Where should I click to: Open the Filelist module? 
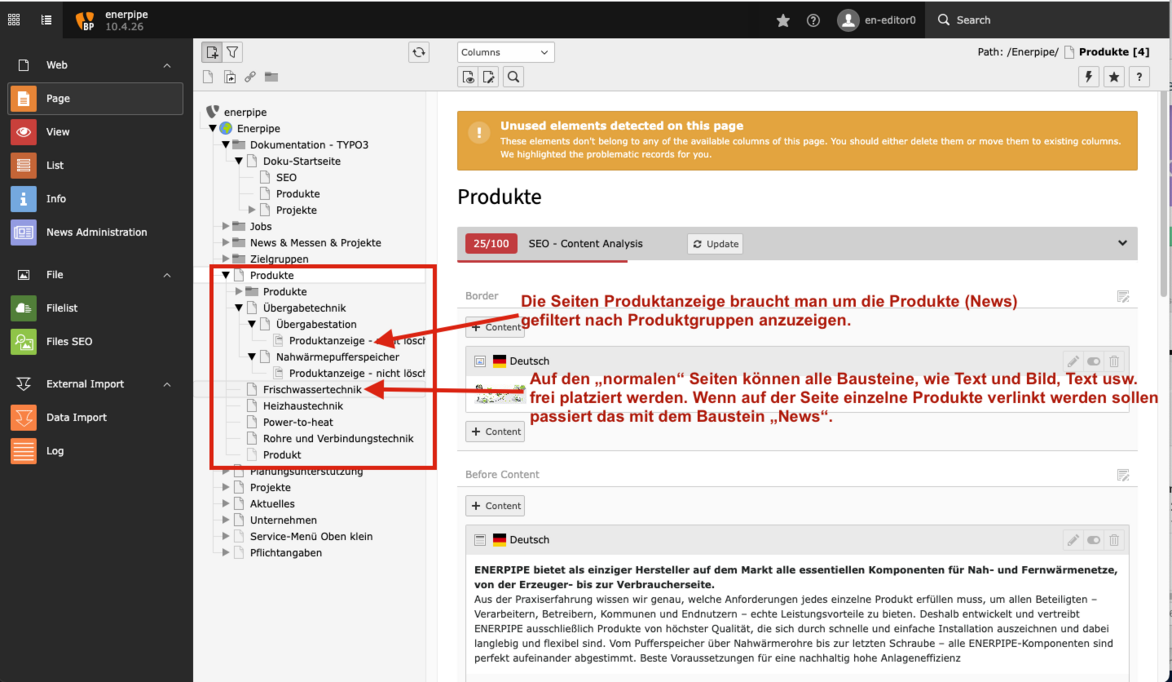pyautogui.click(x=95, y=308)
